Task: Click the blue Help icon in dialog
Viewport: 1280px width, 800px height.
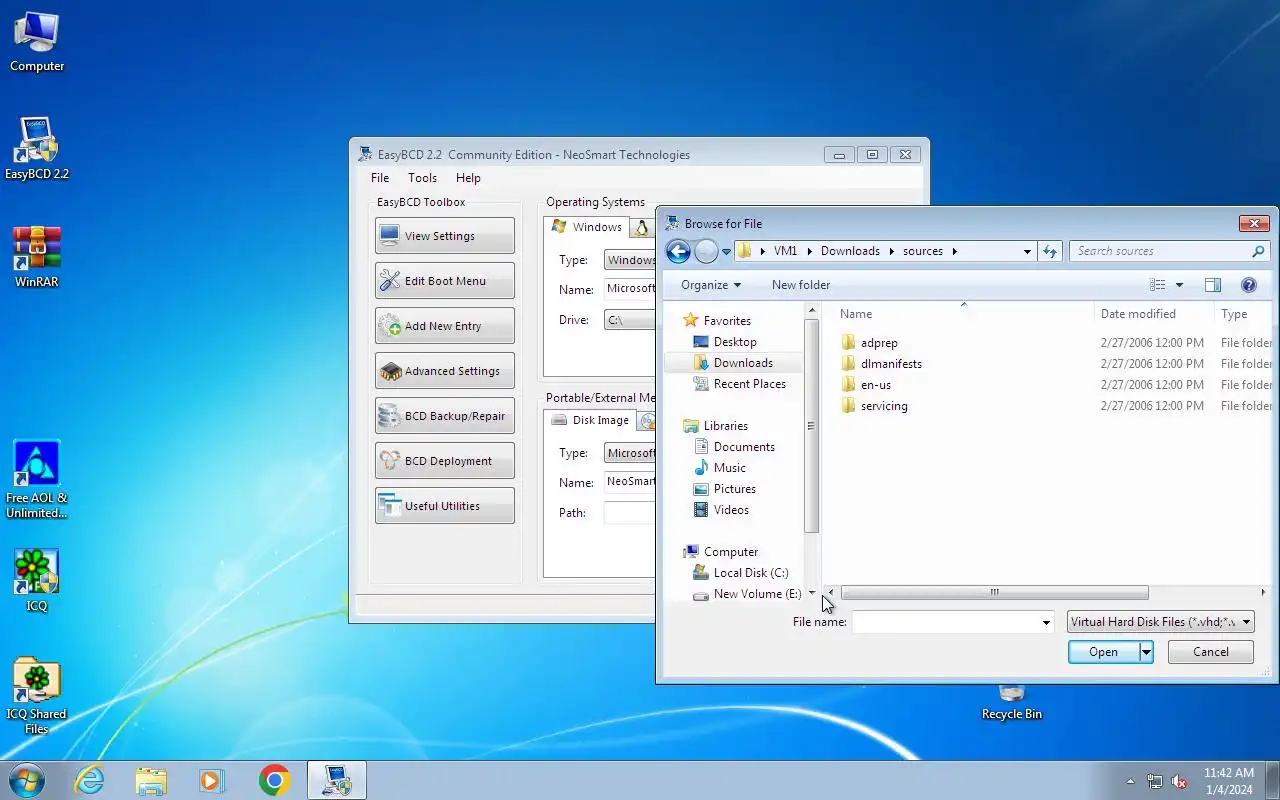Action: click(1248, 285)
